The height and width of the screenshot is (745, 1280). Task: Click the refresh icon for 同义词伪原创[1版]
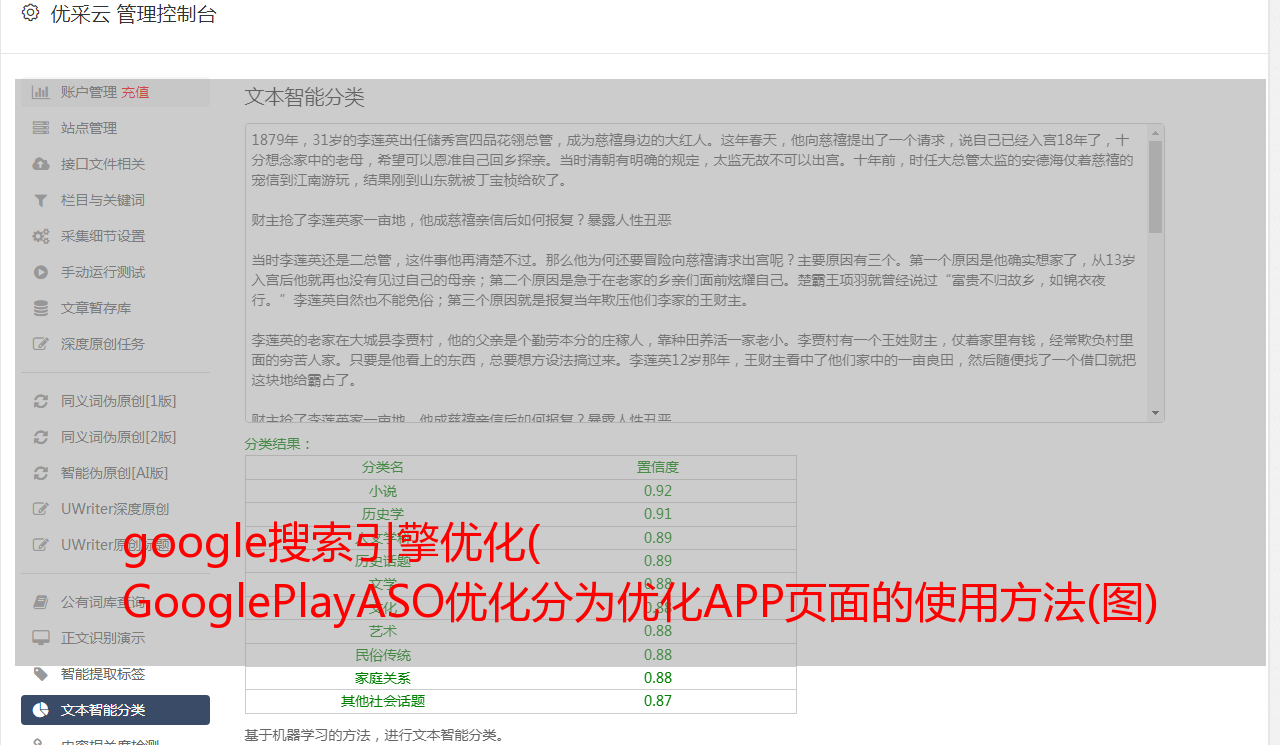pyautogui.click(x=40, y=401)
